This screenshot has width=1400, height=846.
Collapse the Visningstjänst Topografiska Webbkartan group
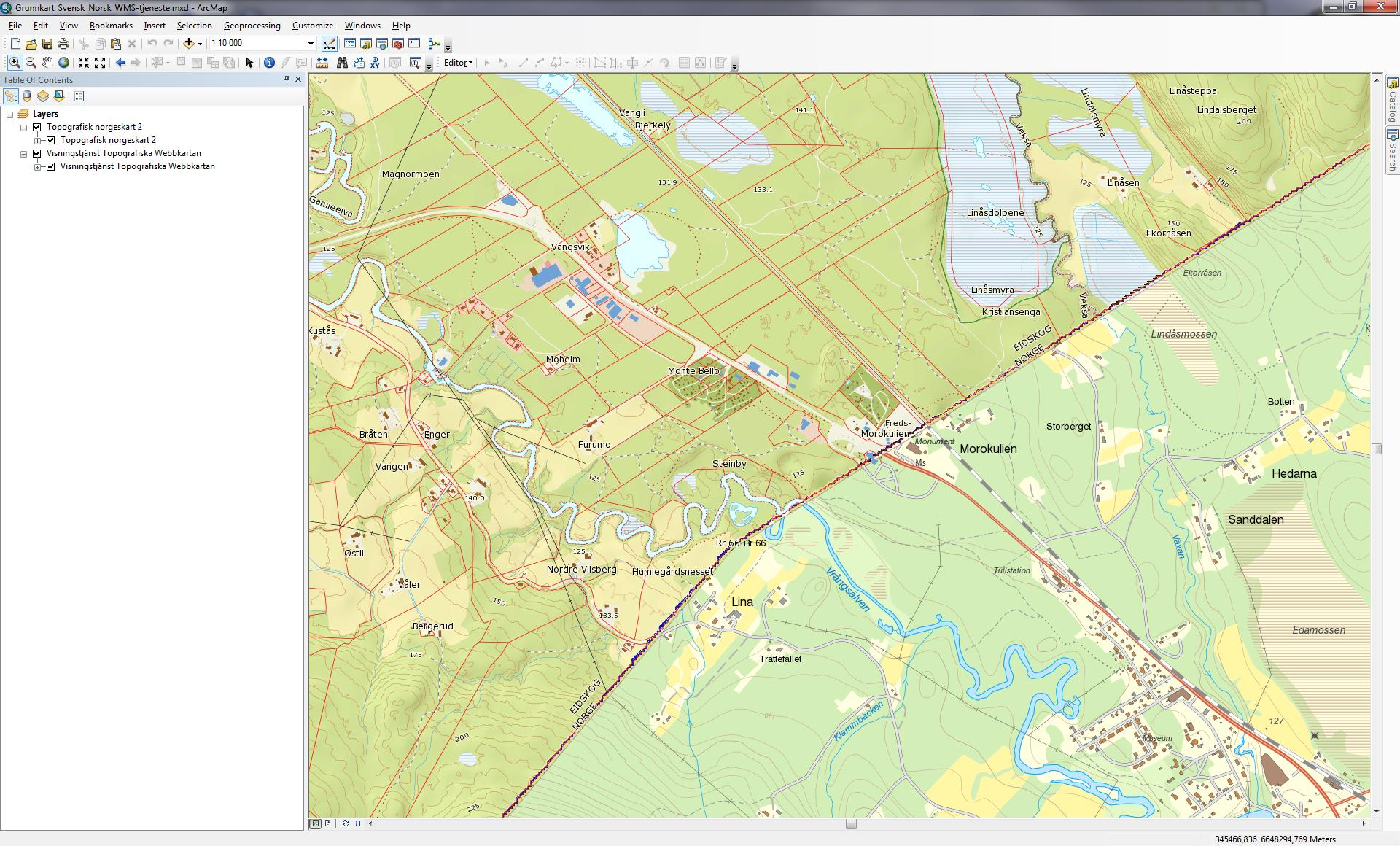(x=24, y=153)
